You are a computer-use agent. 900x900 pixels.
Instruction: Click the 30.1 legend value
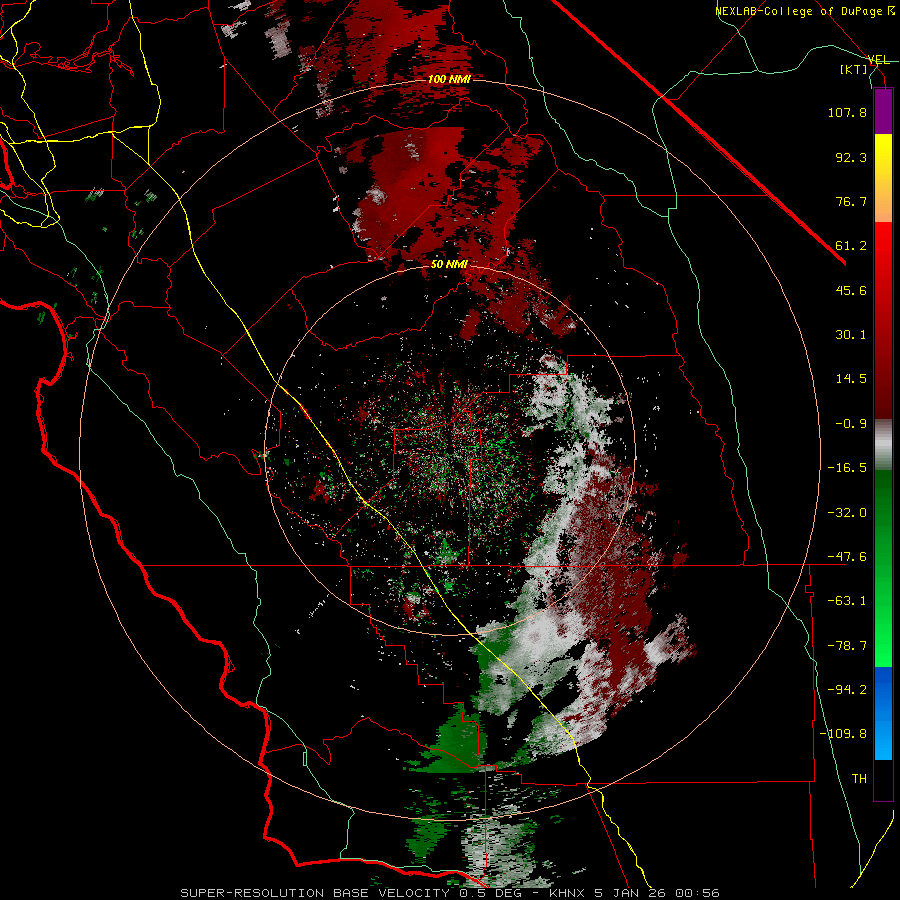(x=851, y=335)
